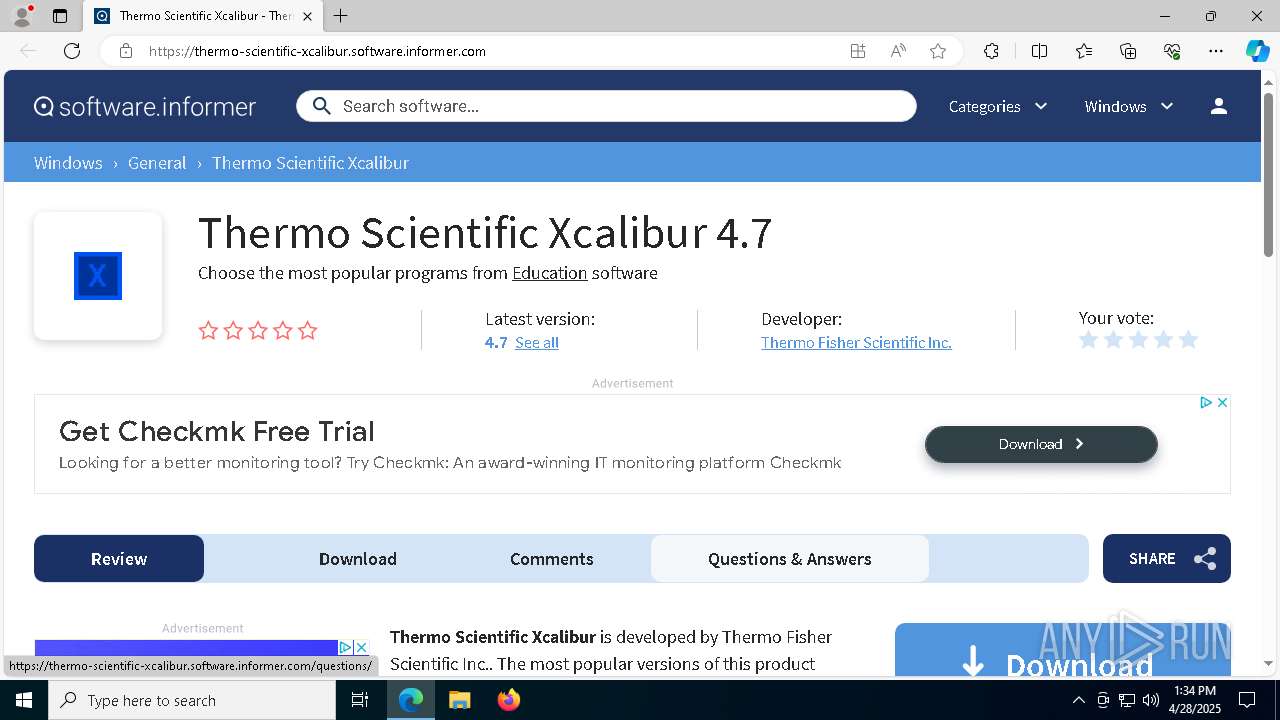Open File Explorer from the taskbar
This screenshot has width=1280, height=720.
459,700
